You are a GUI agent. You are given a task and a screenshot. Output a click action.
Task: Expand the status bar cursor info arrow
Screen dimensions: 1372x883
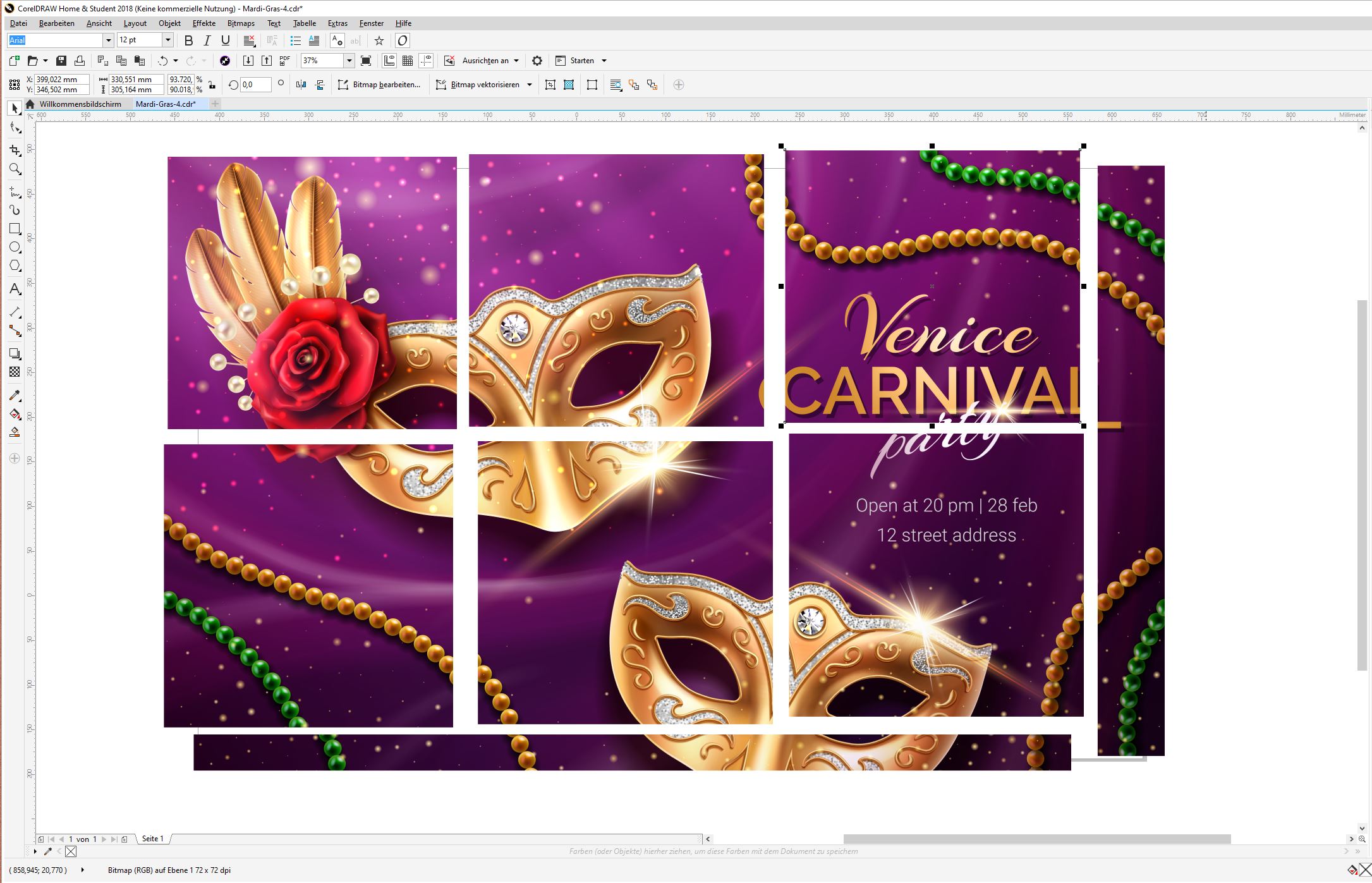click(83, 870)
